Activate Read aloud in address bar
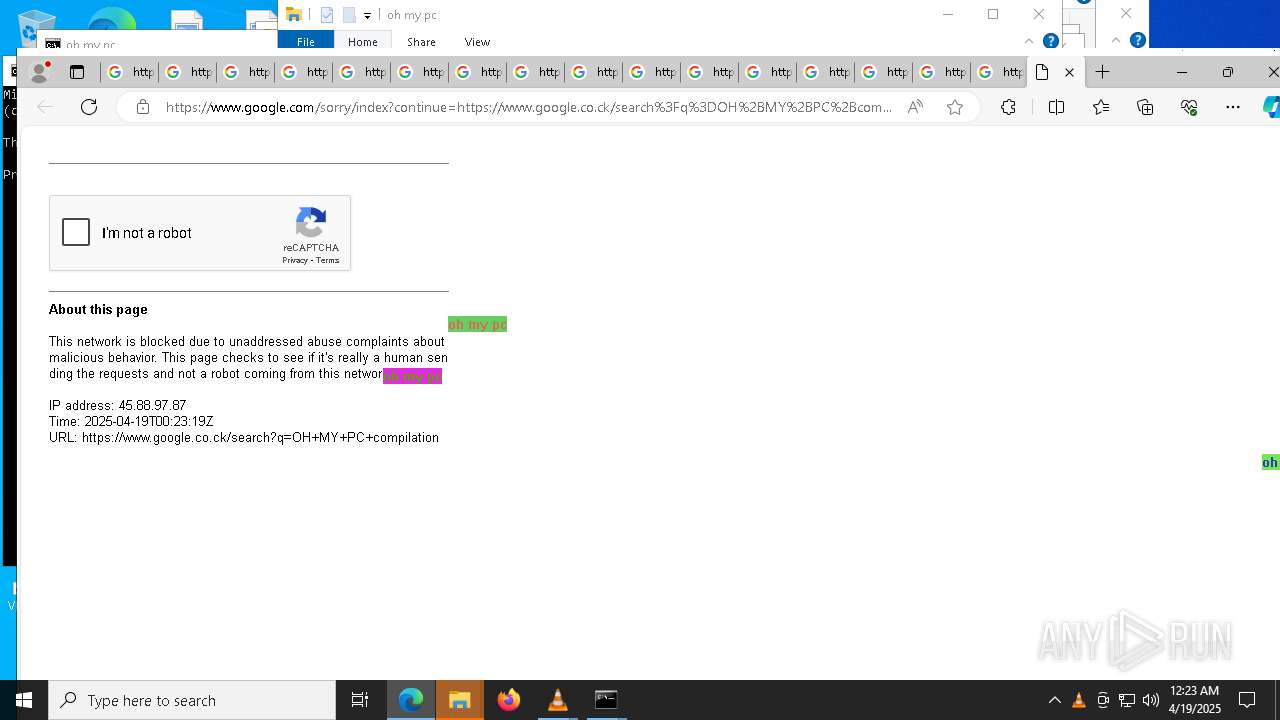 [x=915, y=107]
